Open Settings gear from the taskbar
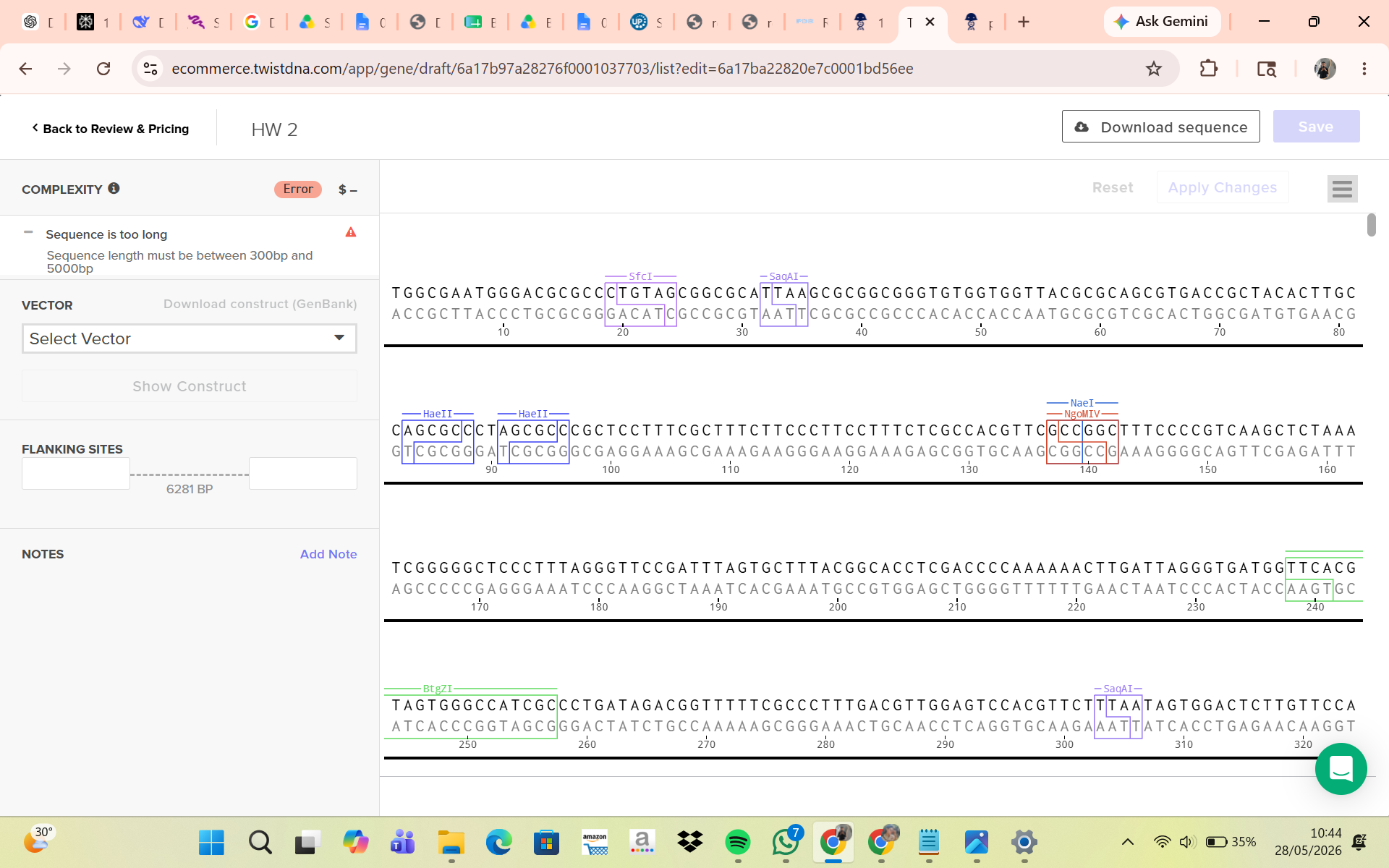Screen dimensions: 1389x868 coord(1024,842)
